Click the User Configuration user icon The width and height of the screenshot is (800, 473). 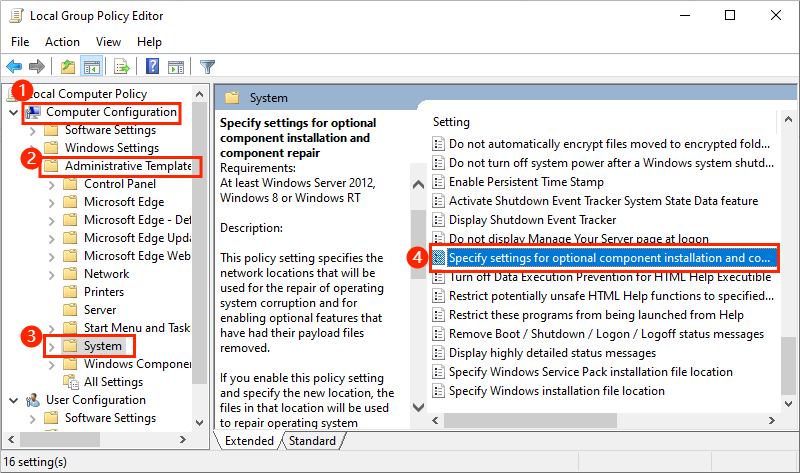[33, 400]
